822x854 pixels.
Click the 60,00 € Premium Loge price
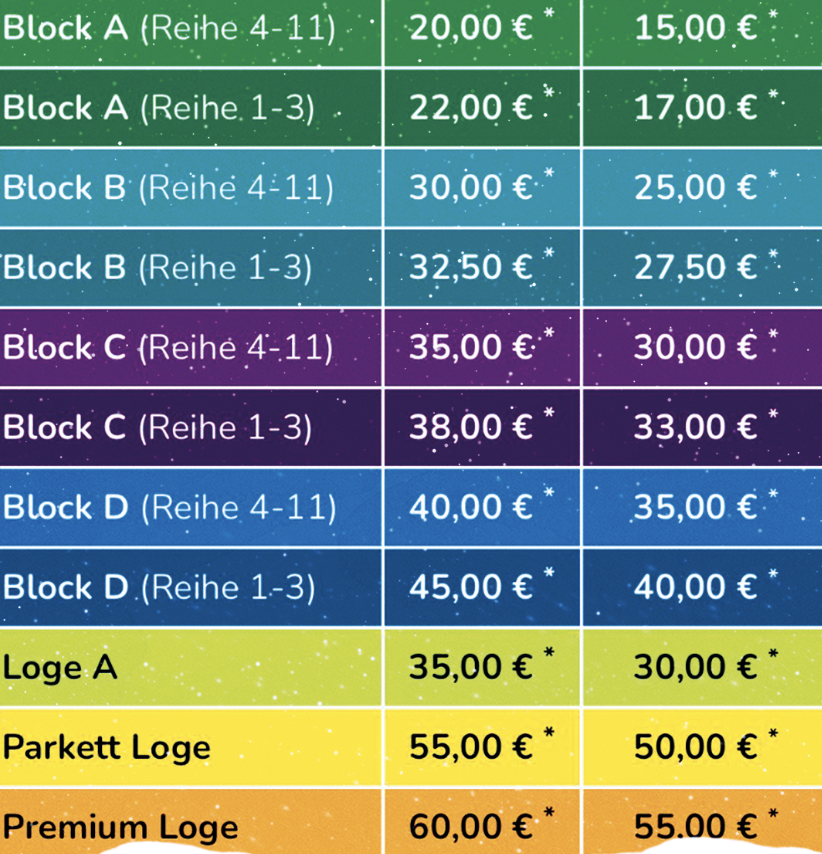(471, 826)
